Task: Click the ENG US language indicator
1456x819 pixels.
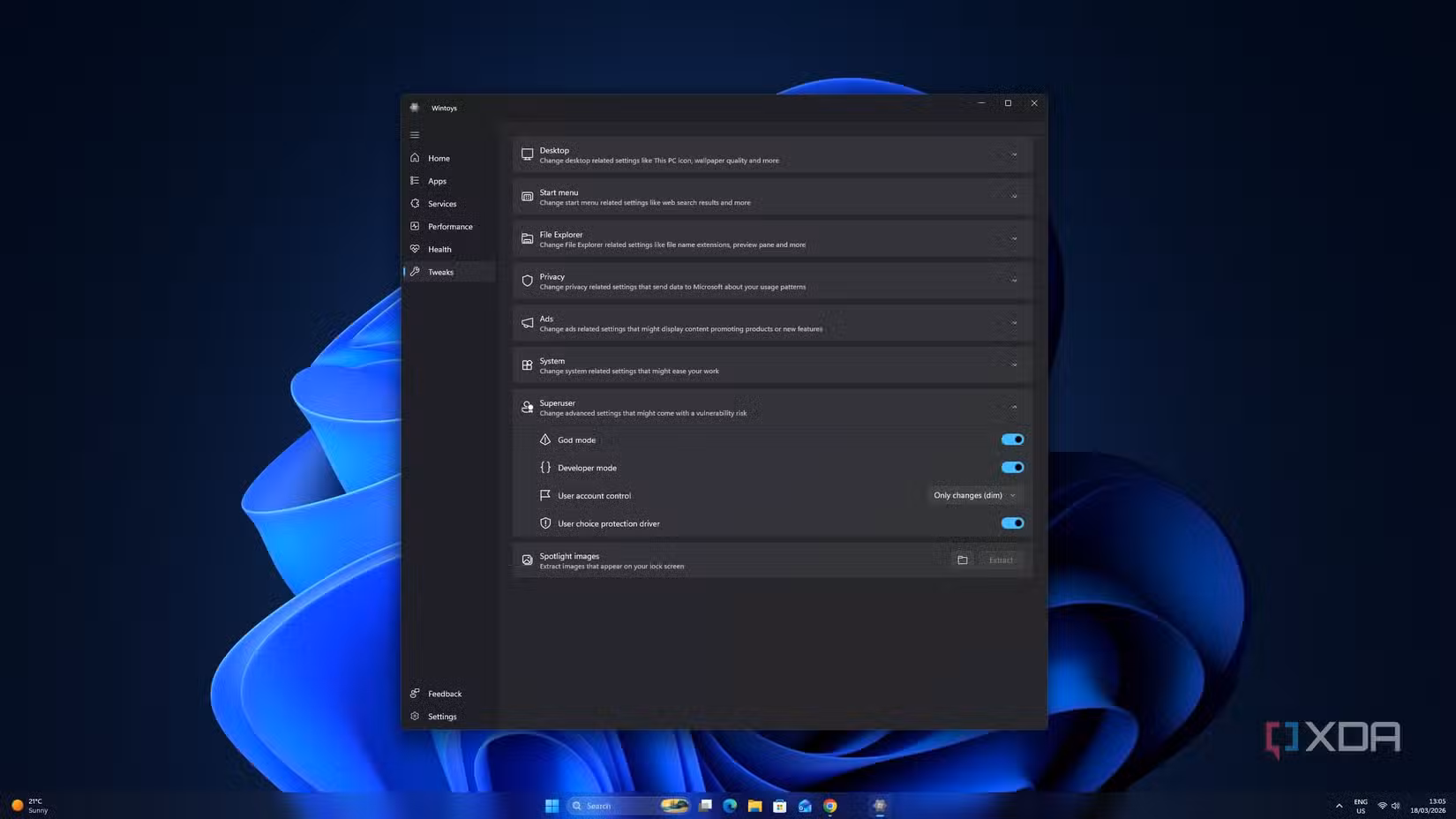Action: (x=1361, y=806)
